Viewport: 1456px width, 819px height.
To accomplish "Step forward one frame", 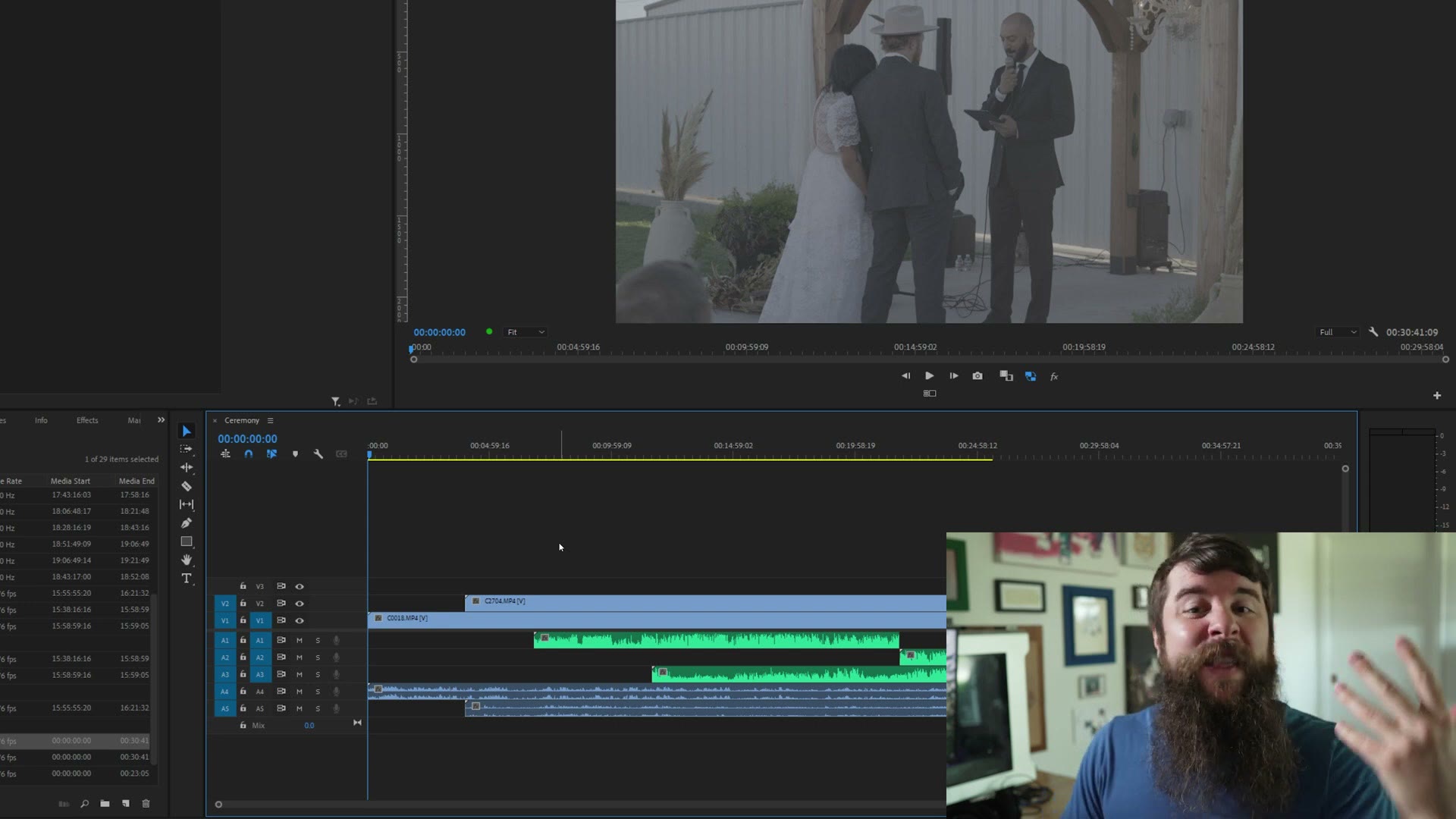I will click(953, 376).
